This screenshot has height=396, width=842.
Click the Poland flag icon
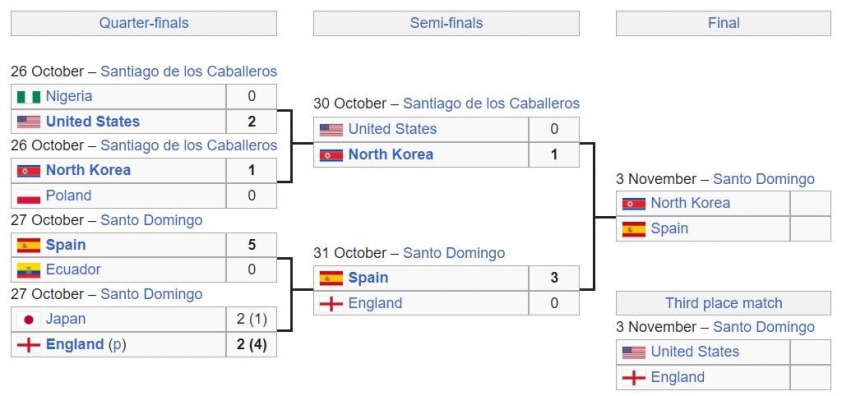28,196
